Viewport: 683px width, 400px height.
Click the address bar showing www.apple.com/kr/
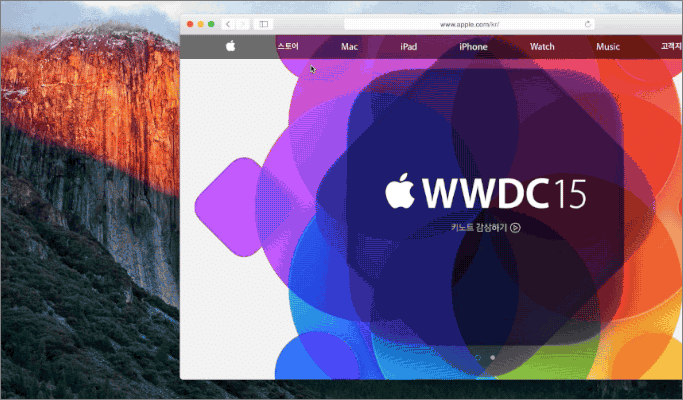[x=470, y=24]
